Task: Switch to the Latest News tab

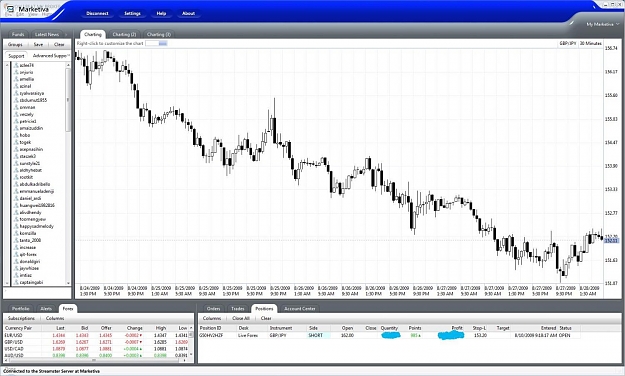Action: tap(47, 35)
